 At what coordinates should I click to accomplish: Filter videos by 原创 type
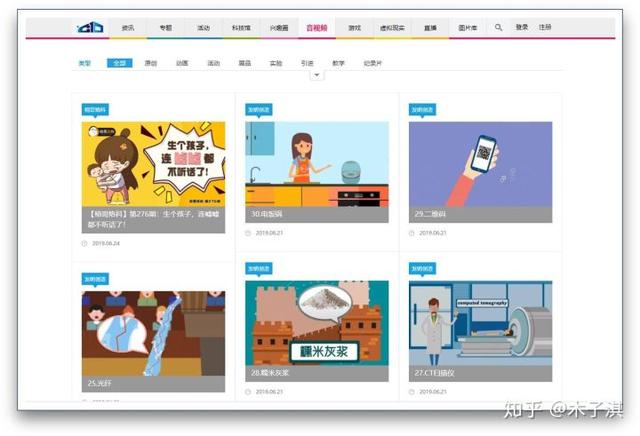151,63
